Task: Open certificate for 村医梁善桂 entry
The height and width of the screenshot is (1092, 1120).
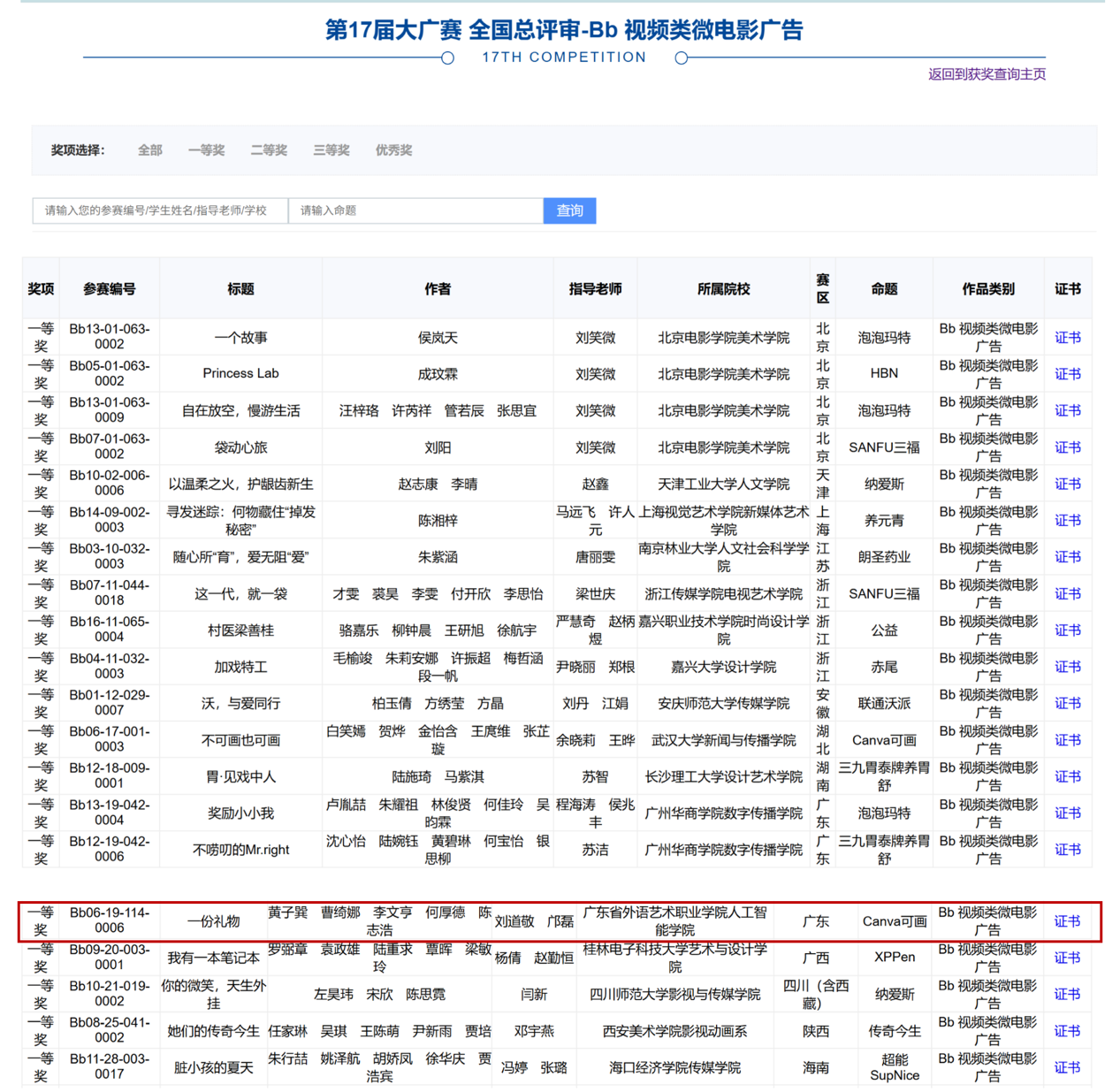Action: pos(1067,630)
